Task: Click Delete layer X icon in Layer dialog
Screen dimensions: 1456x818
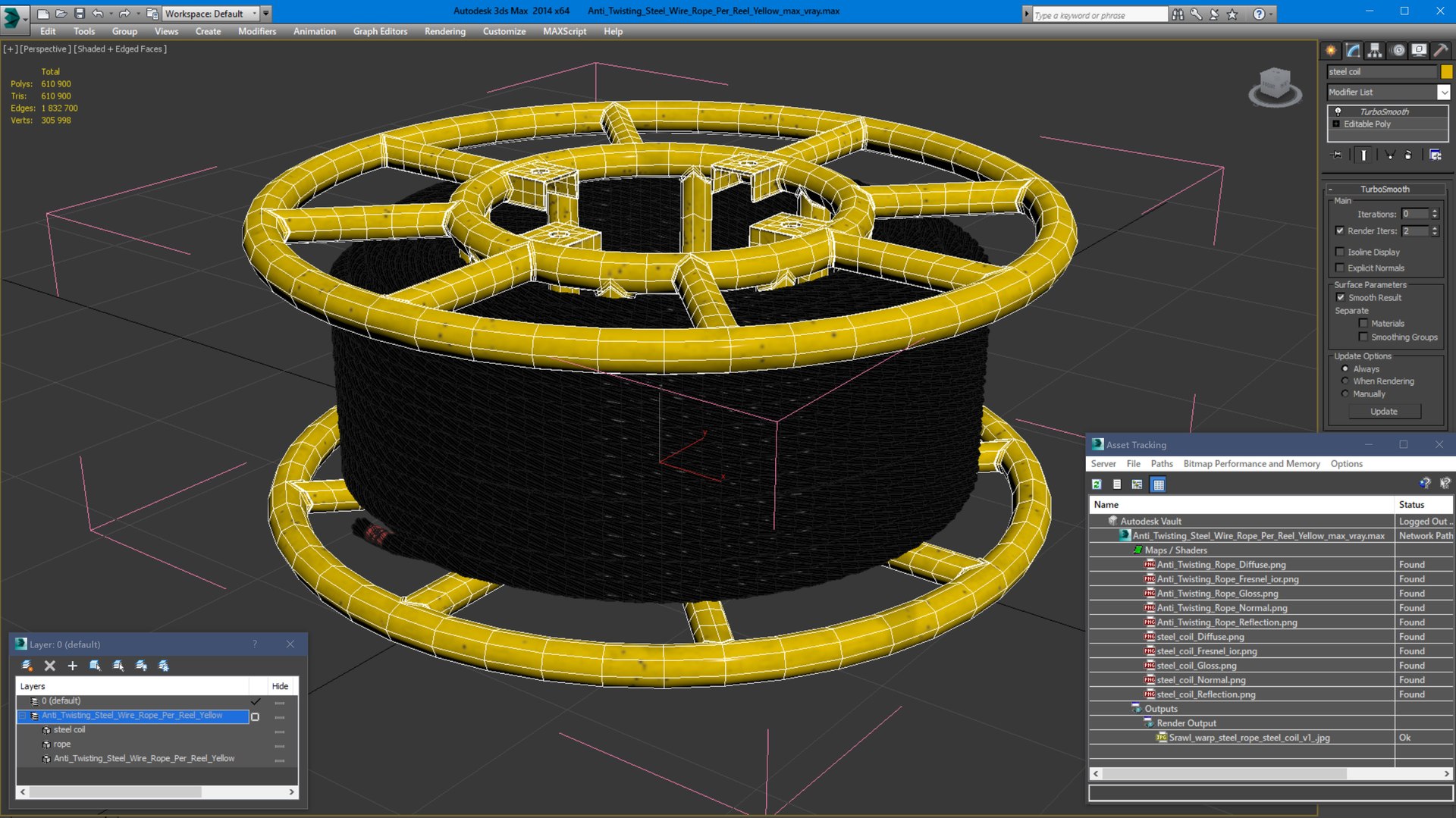Action: tap(50, 666)
